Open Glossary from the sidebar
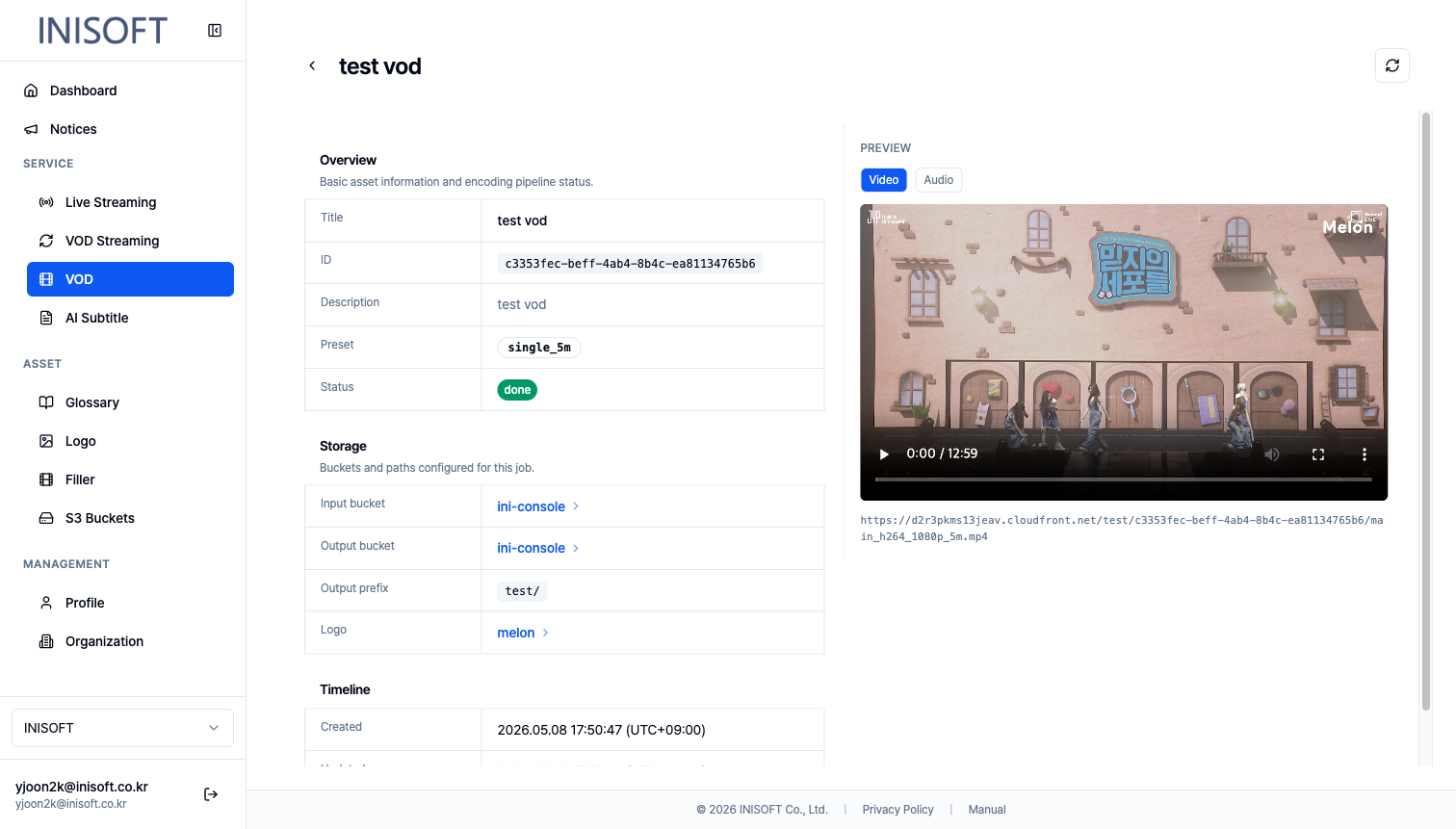1456x829 pixels. pyautogui.click(x=130, y=402)
